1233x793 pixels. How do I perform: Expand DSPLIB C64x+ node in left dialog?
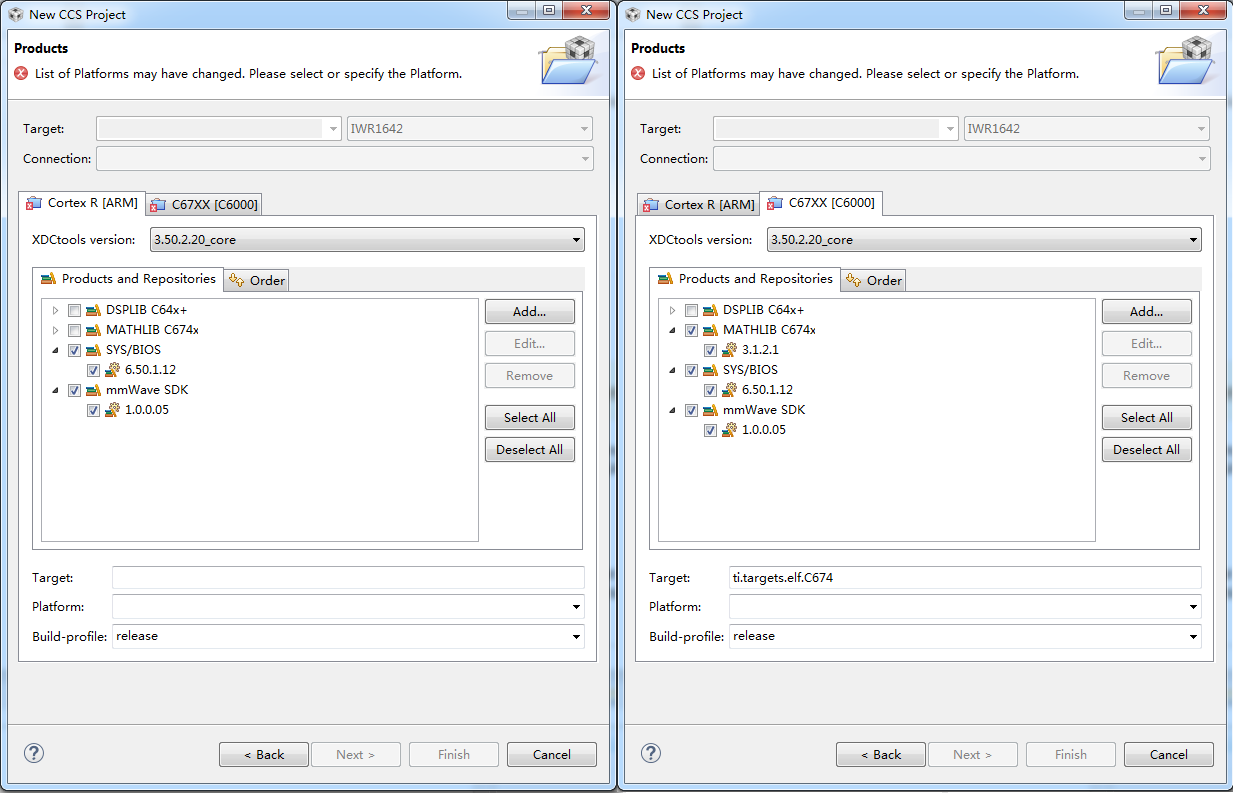(56, 310)
